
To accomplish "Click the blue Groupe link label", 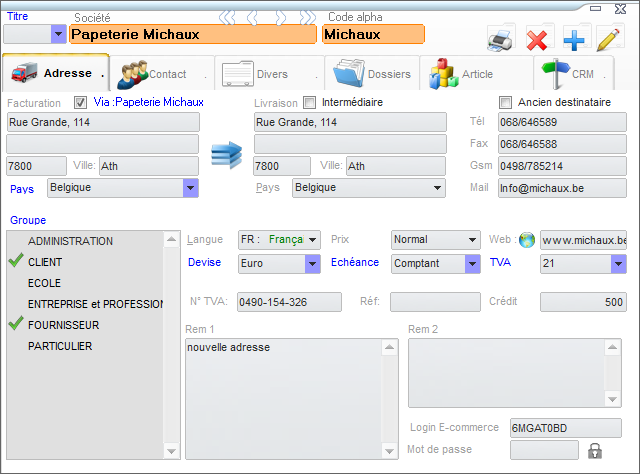I will coord(28,220).
